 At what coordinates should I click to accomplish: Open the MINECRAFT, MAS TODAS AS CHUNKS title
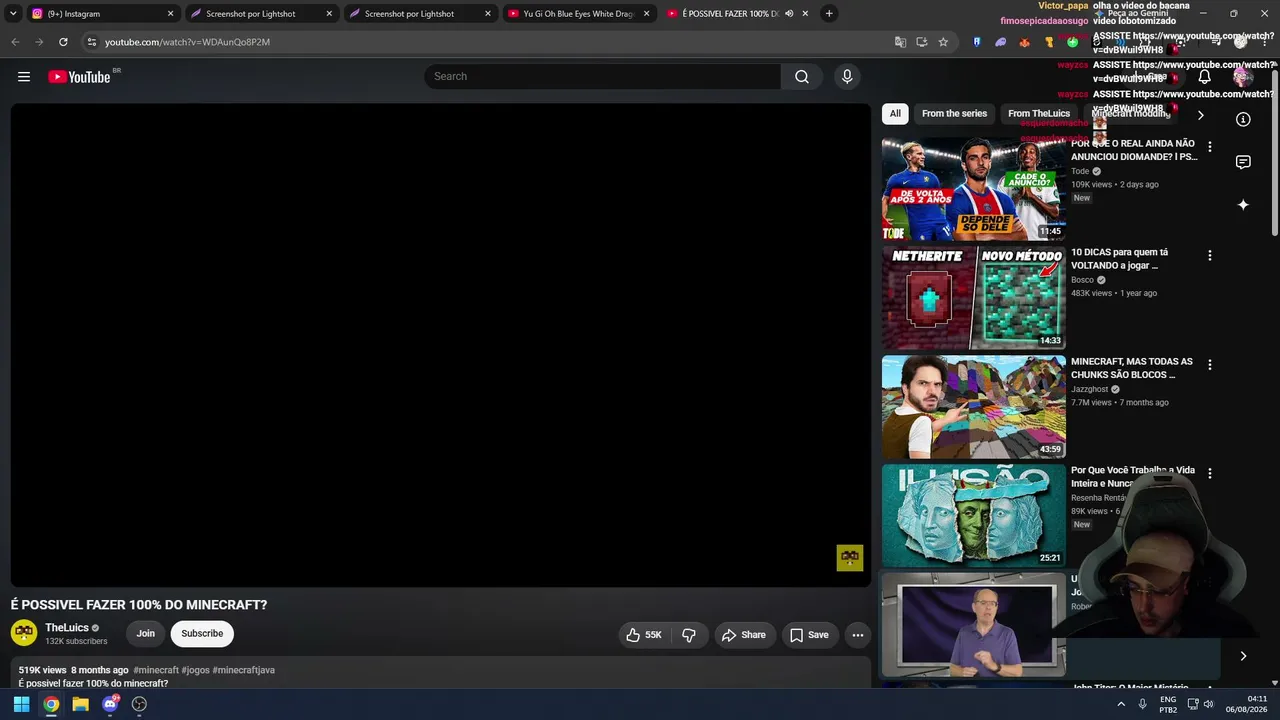click(x=1132, y=368)
